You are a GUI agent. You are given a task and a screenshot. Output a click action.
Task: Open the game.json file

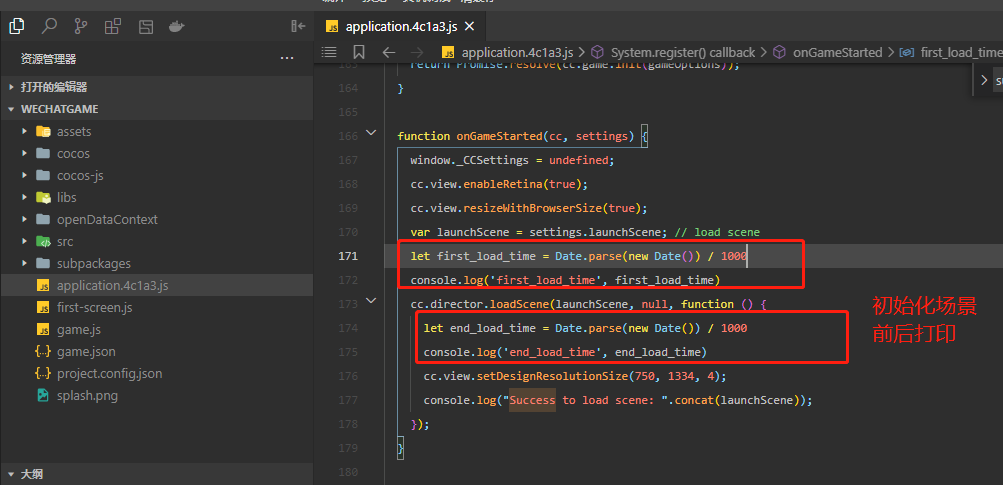(157, 351)
